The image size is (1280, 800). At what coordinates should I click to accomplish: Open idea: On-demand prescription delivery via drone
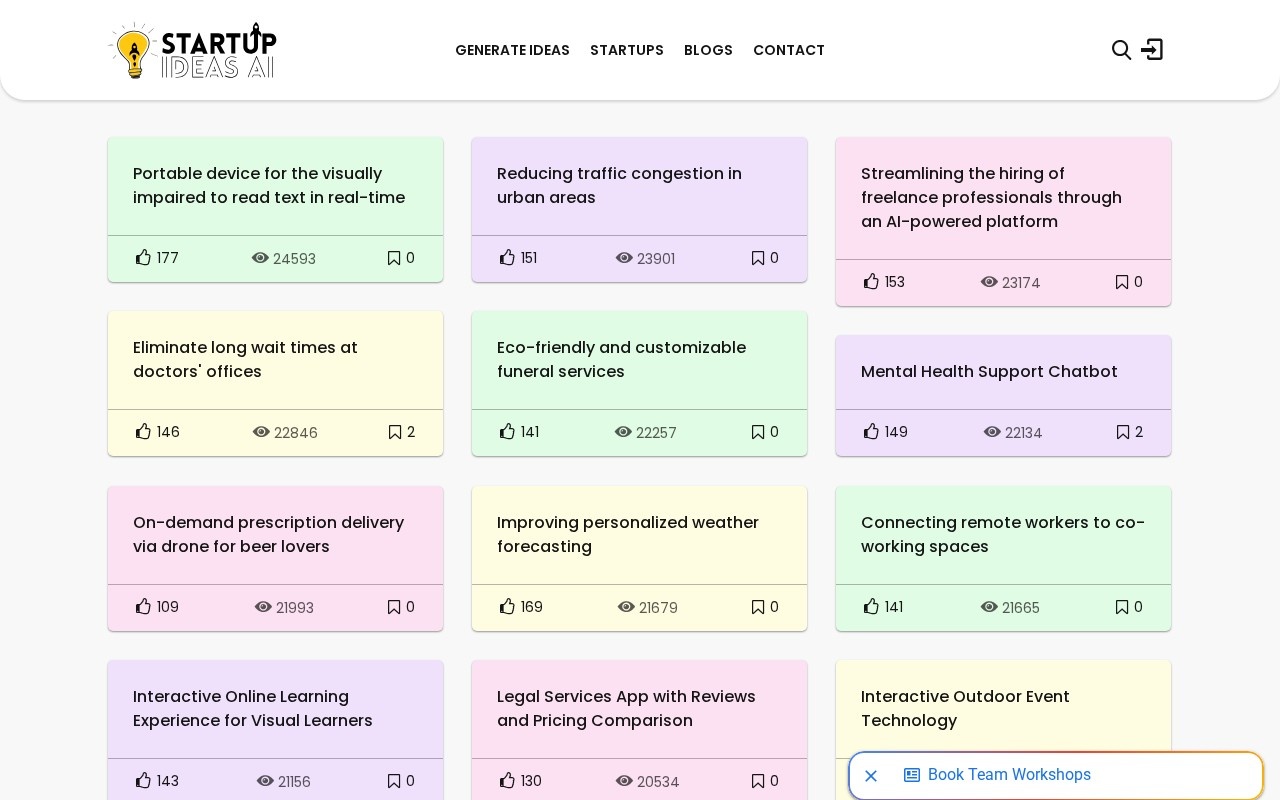pos(268,535)
